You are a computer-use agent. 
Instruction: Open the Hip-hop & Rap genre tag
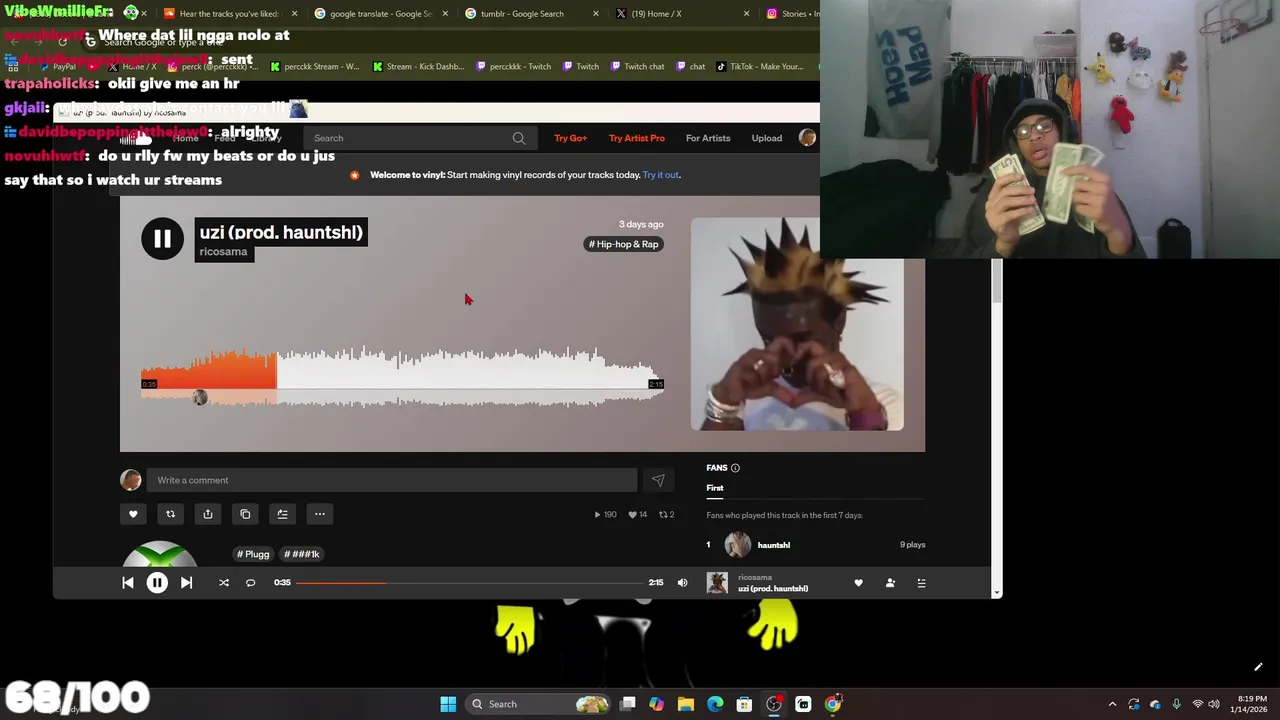click(x=624, y=244)
